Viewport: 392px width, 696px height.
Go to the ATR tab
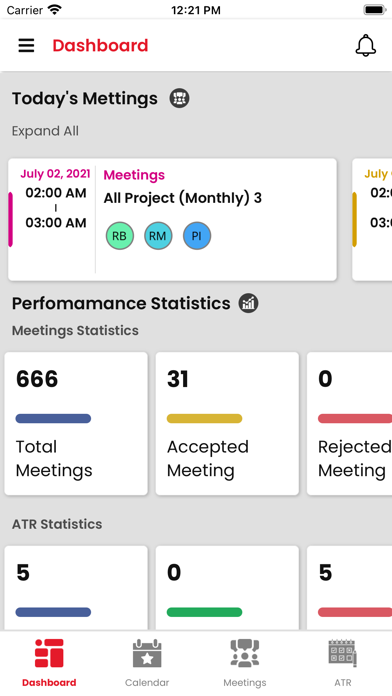click(x=343, y=663)
